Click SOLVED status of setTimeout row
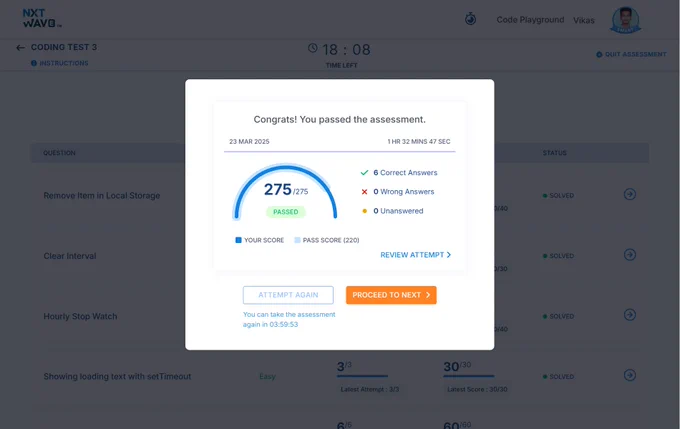680x429 pixels. tap(558, 377)
